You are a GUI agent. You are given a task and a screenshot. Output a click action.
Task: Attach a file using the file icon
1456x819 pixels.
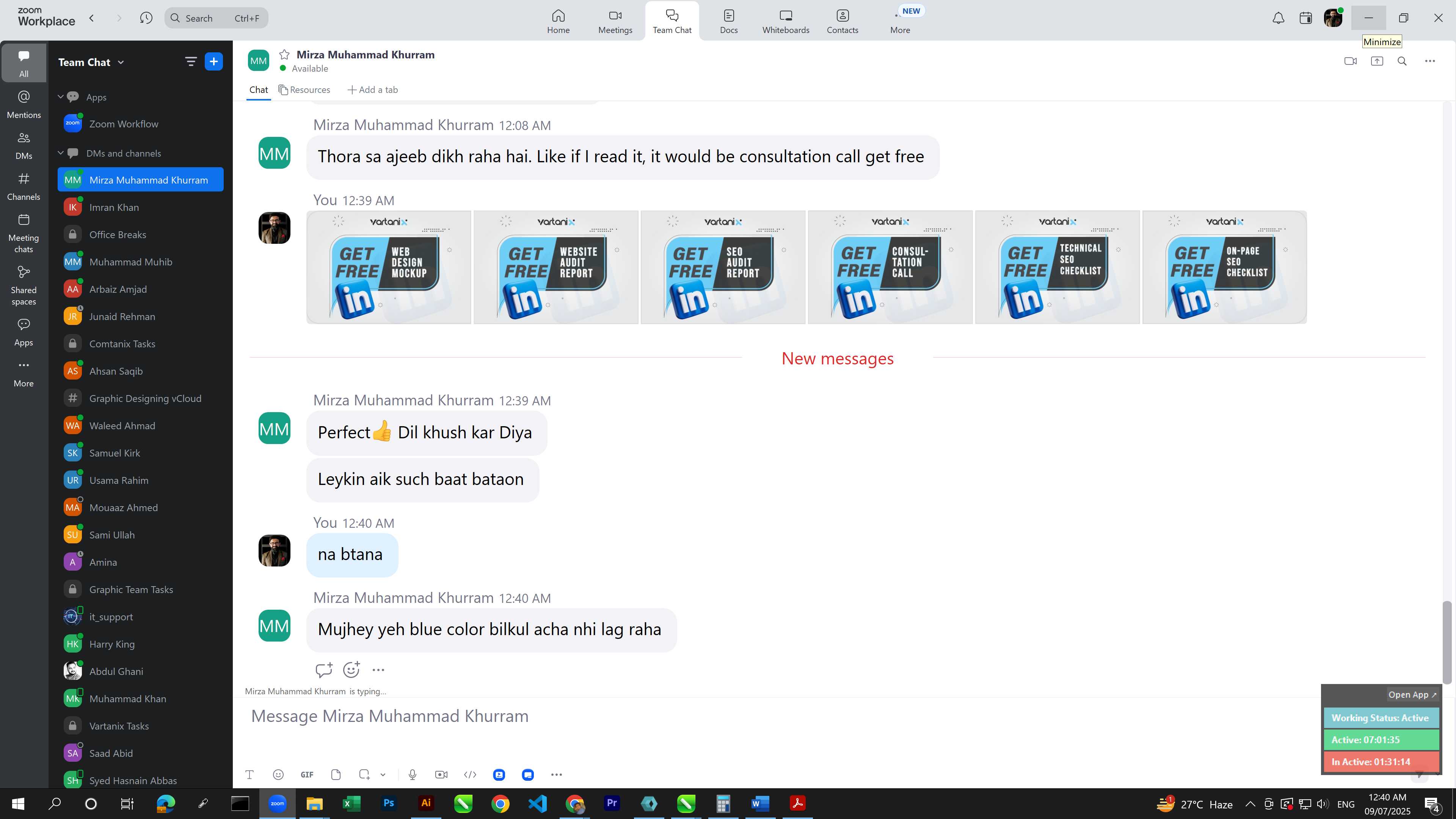click(336, 774)
